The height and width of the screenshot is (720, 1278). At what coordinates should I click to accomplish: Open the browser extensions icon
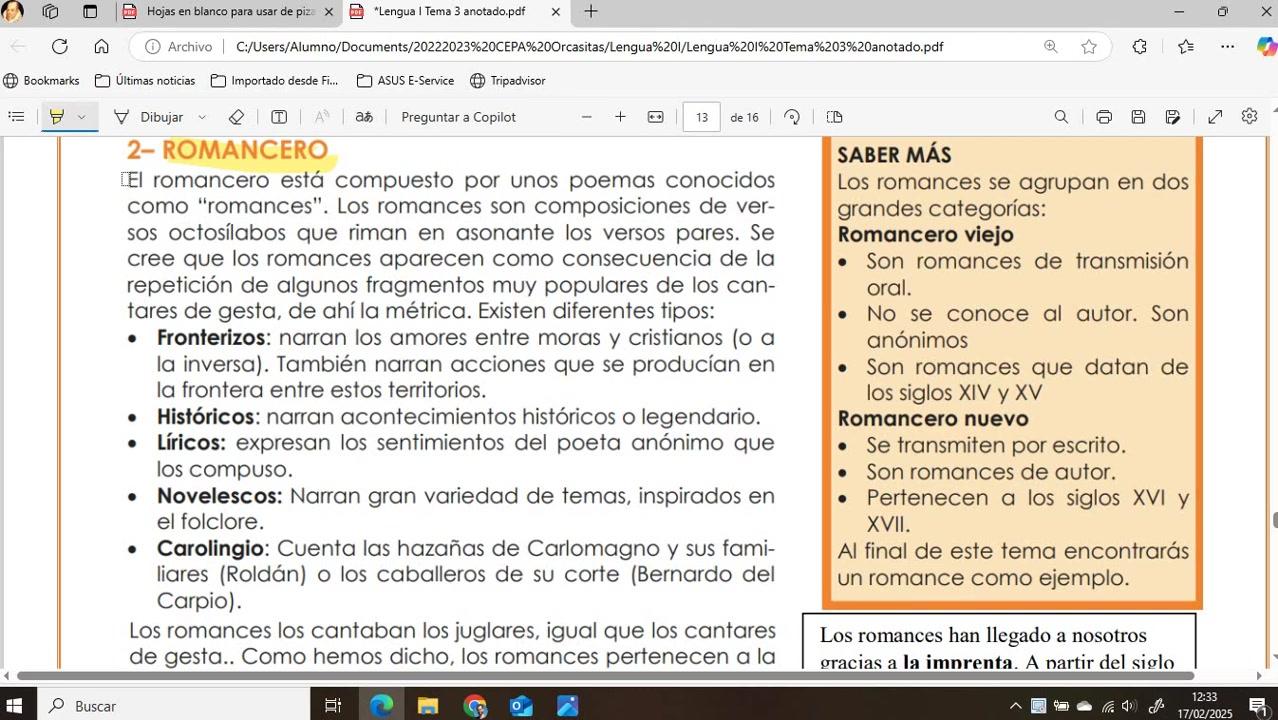point(1139,46)
